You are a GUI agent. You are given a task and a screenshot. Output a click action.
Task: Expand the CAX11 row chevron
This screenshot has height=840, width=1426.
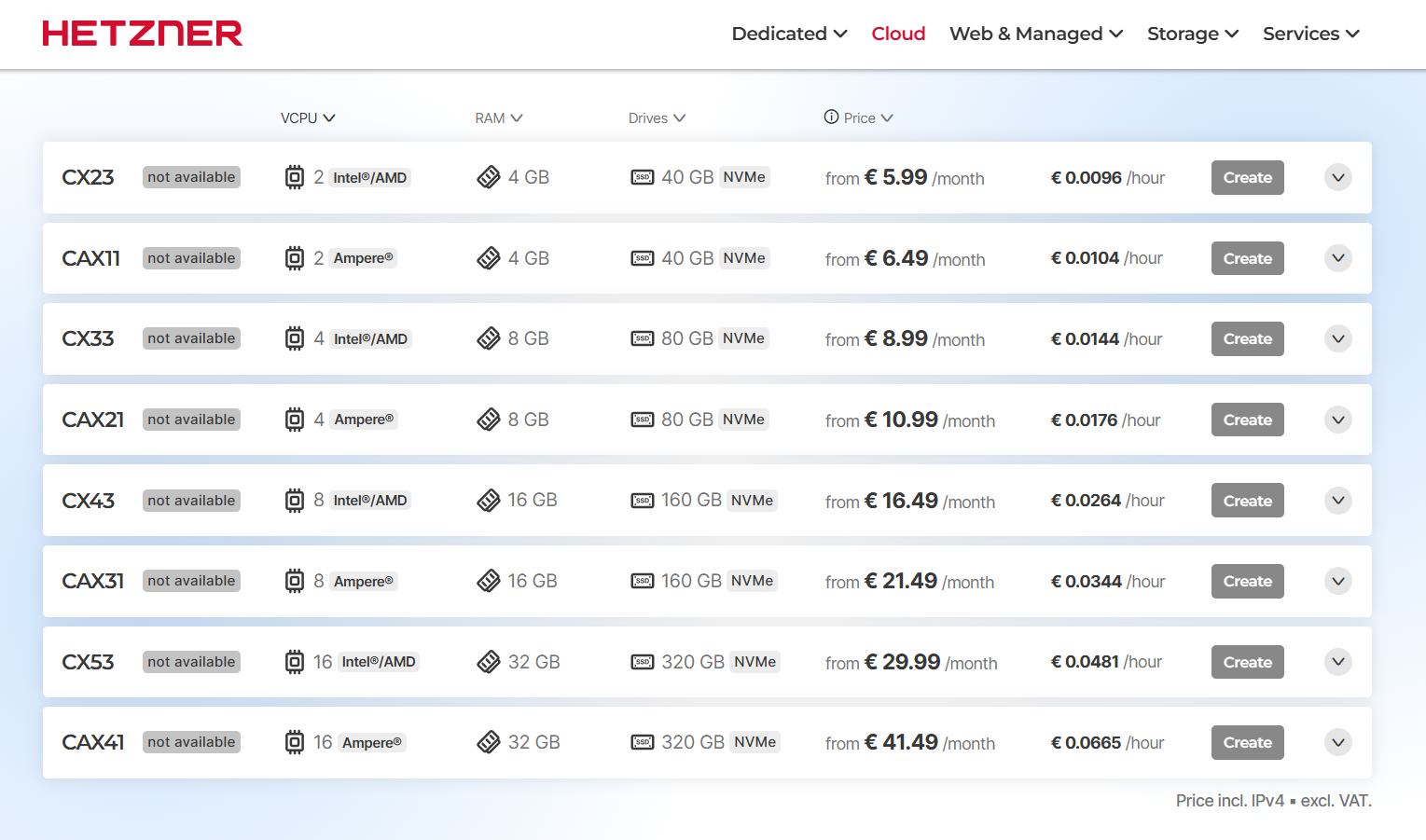1338,258
